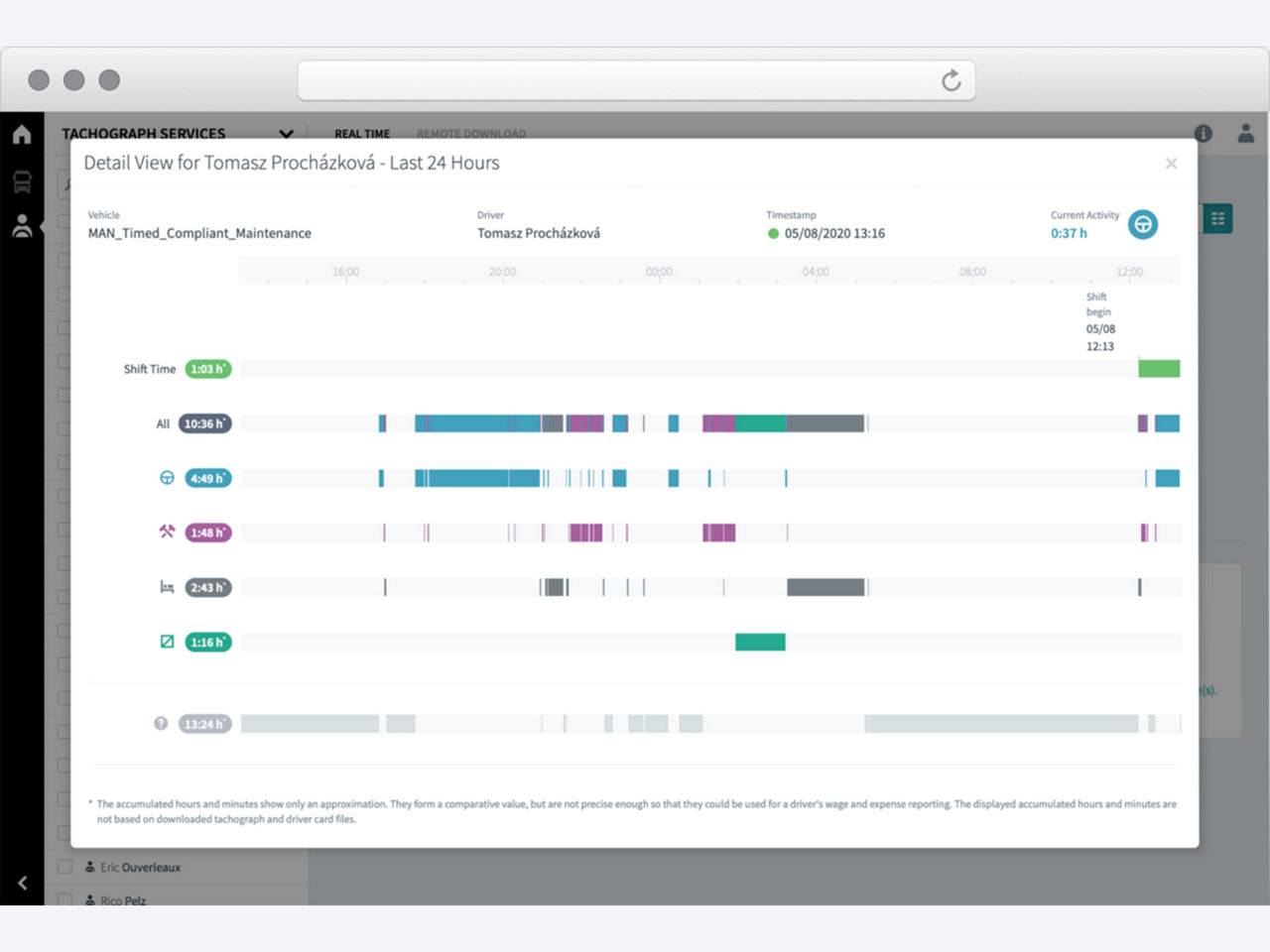
Task: Click the green shift time bar
Action: 1159,369
